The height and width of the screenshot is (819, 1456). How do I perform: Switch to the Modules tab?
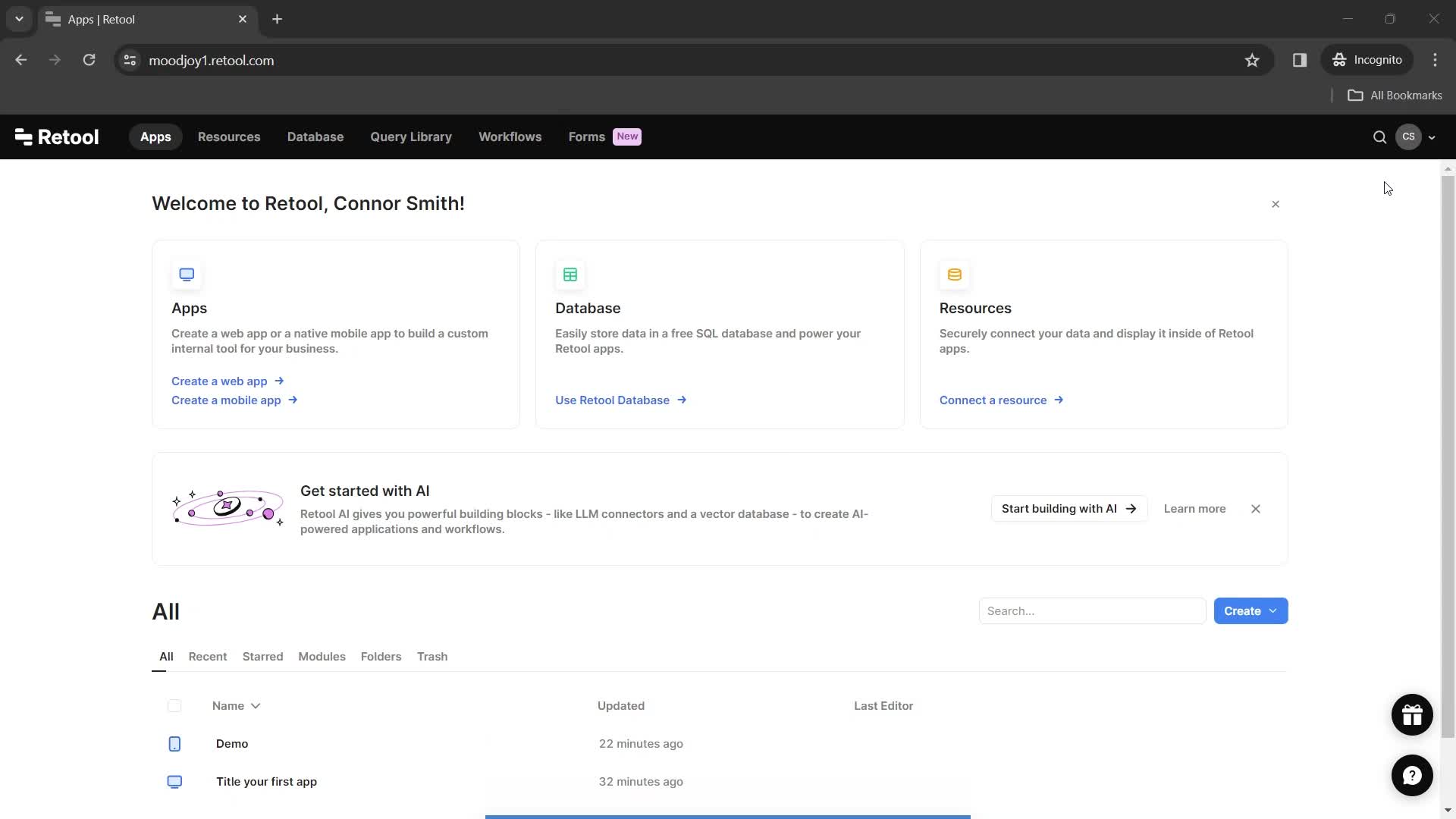pos(322,657)
